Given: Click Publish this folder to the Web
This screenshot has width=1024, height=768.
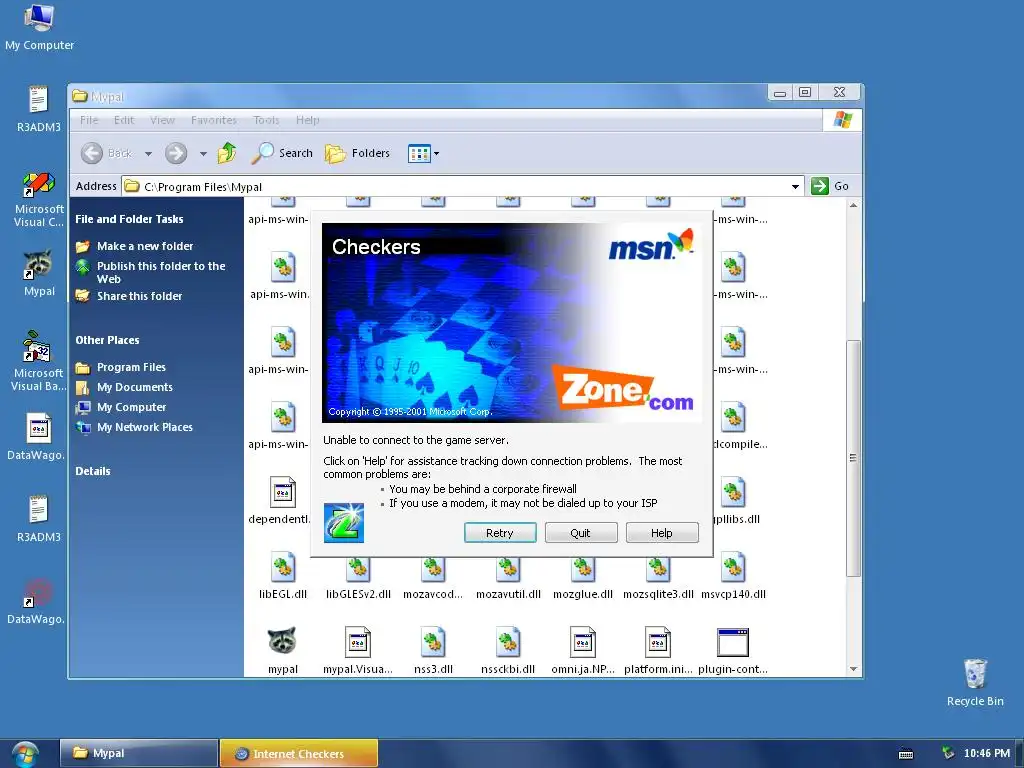Looking at the screenshot, I should pos(161,272).
